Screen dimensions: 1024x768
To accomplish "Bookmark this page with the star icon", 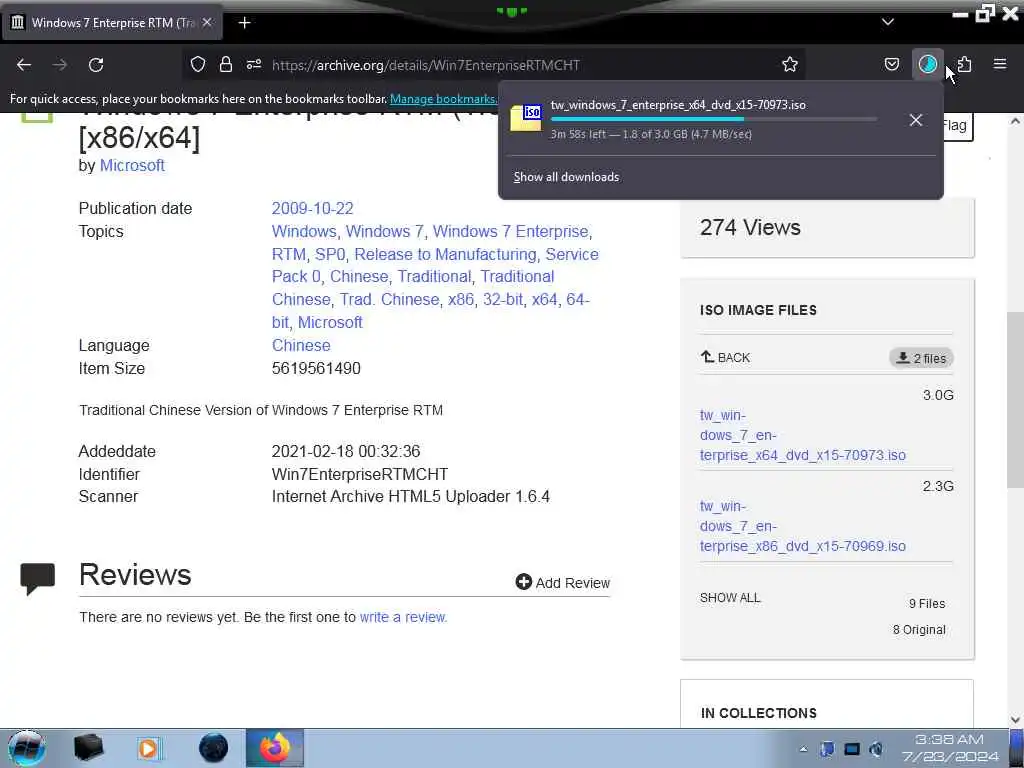I will [x=790, y=64].
